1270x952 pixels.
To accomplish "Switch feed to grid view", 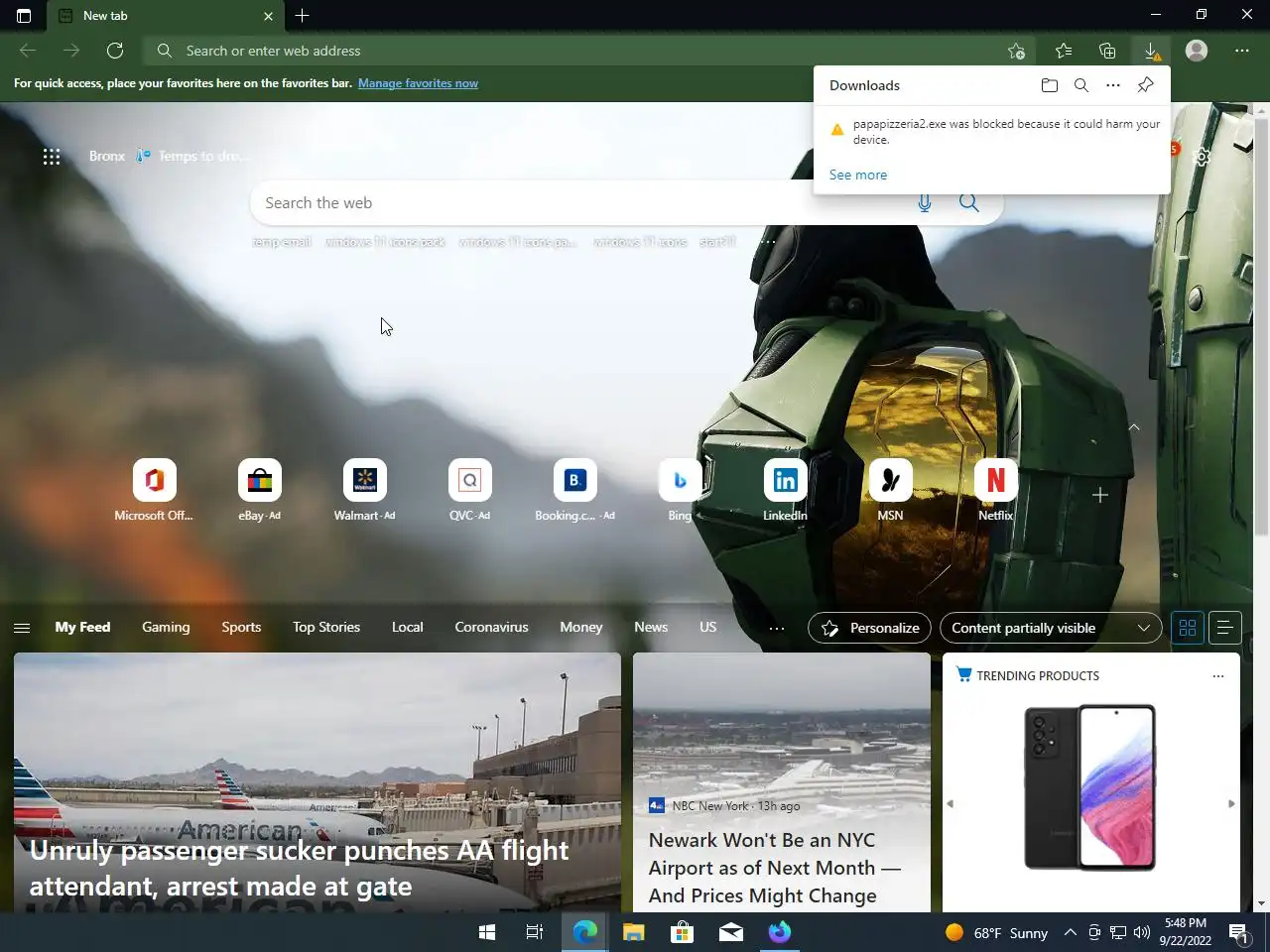I will [1188, 628].
